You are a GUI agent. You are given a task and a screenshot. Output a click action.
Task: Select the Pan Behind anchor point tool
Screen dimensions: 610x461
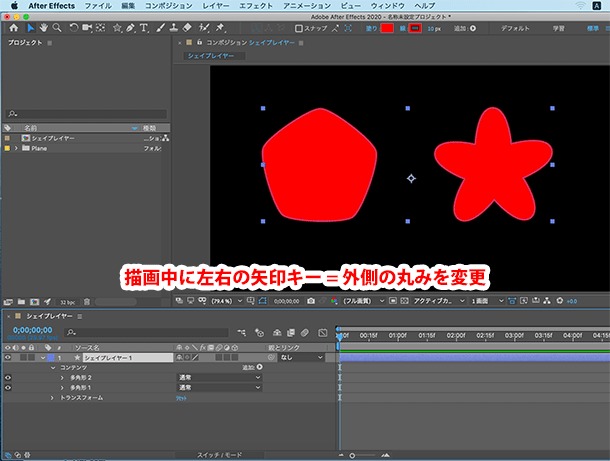click(x=100, y=28)
